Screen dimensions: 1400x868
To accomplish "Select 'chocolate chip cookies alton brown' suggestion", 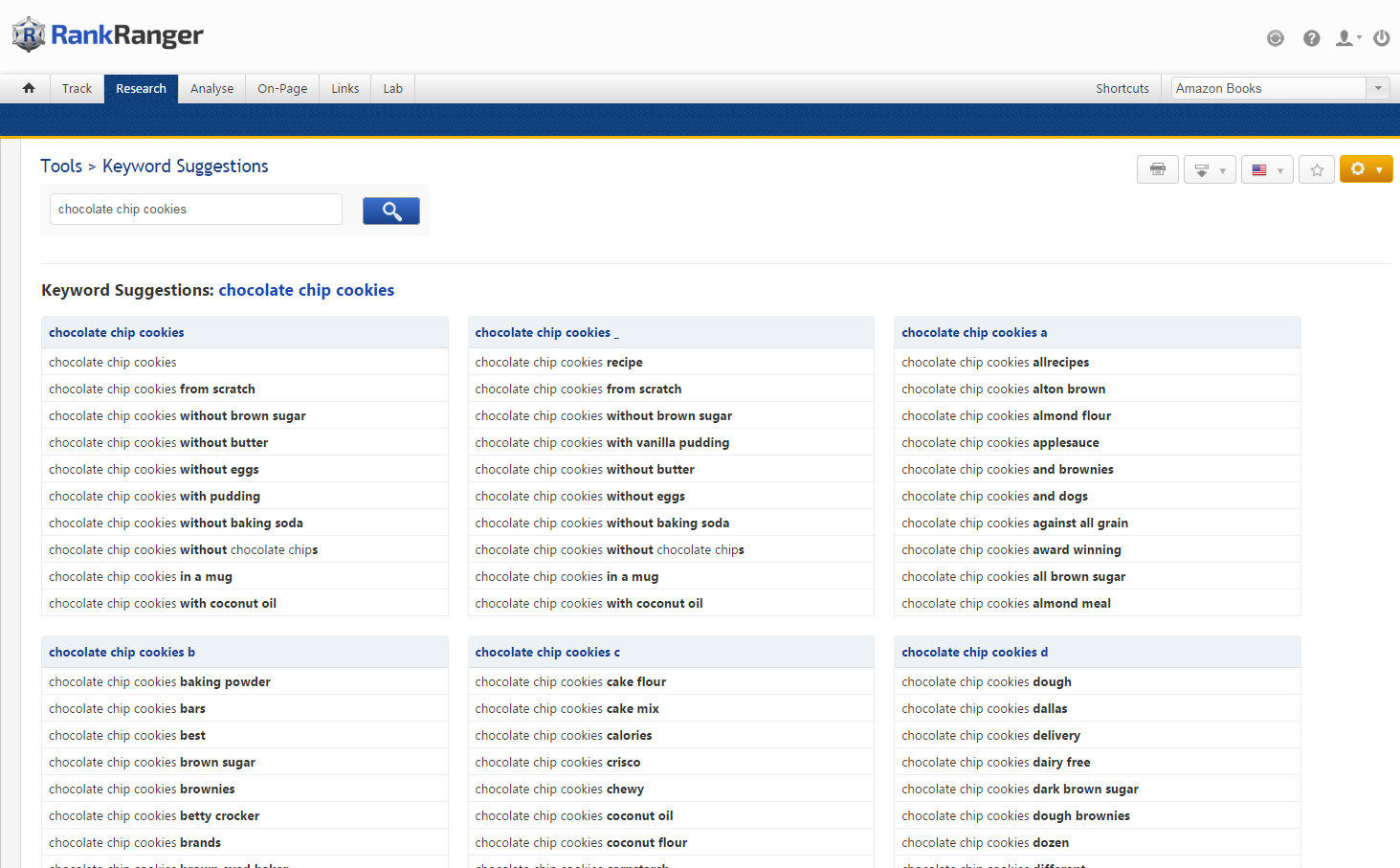I will click(1003, 389).
